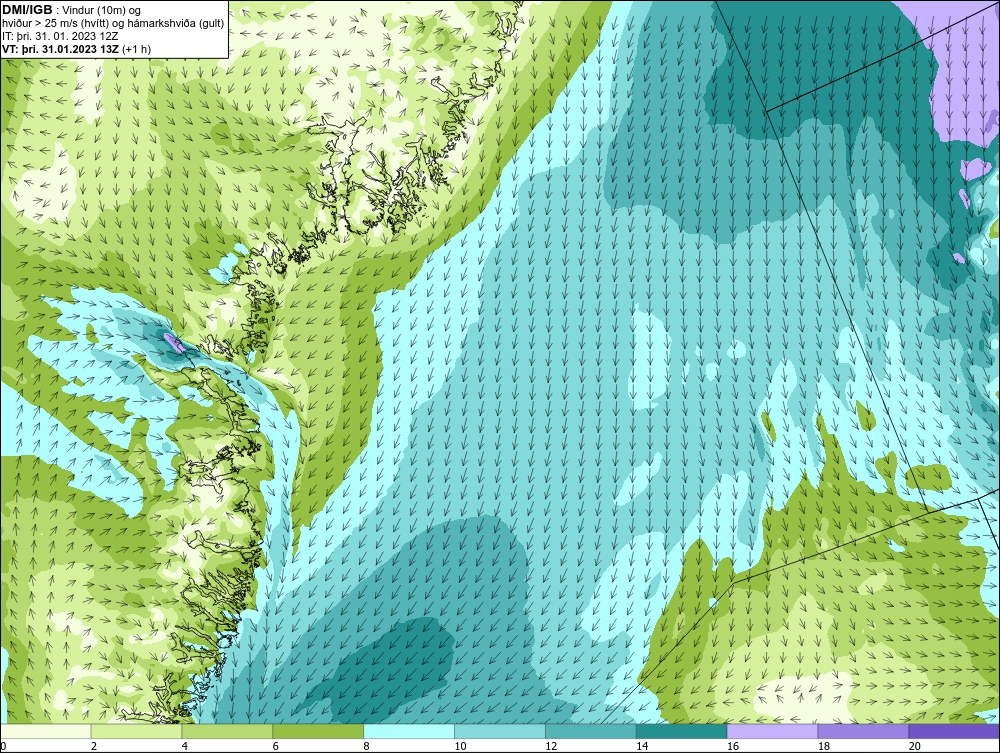Screen dimensions: 1000x753
Task: Click the '18' label on the wind scale
Action: pos(824,746)
